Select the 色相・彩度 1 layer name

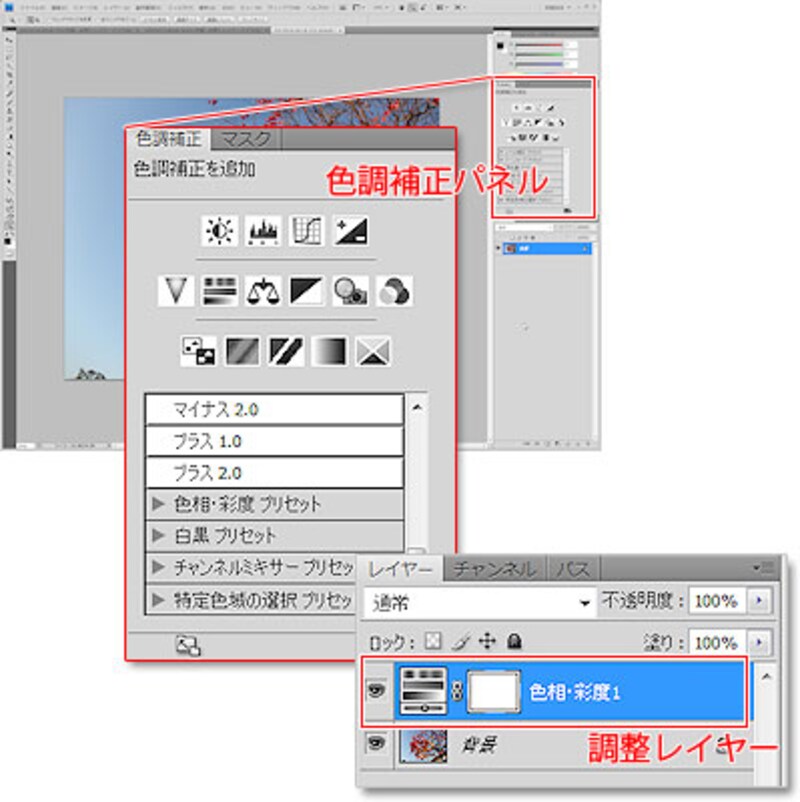point(574,692)
